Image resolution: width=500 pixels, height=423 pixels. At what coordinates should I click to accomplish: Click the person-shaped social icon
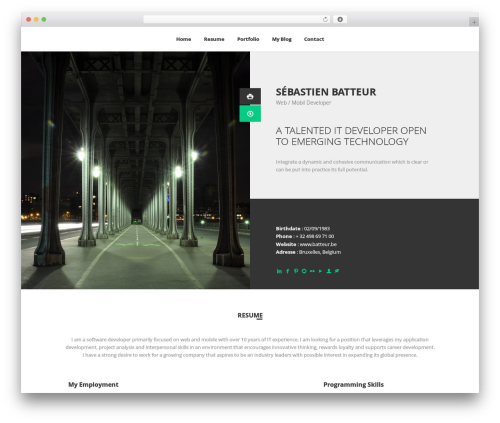tap(329, 271)
